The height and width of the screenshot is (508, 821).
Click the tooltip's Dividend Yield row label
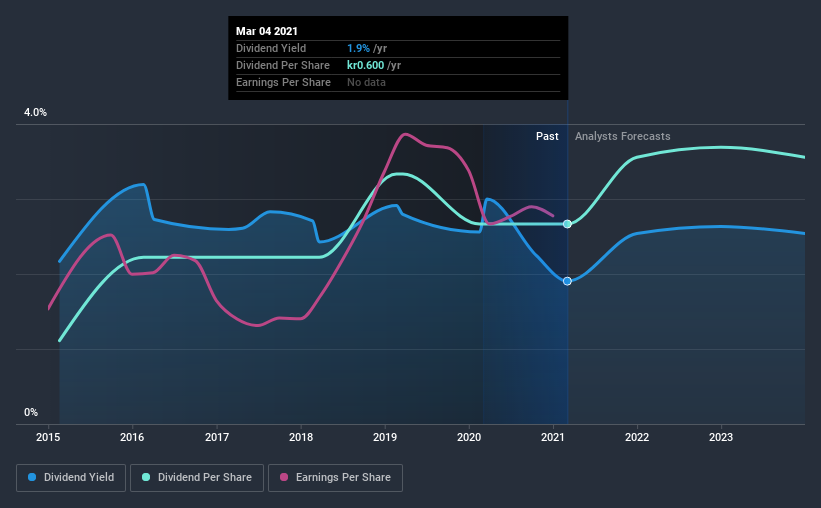tap(271, 48)
